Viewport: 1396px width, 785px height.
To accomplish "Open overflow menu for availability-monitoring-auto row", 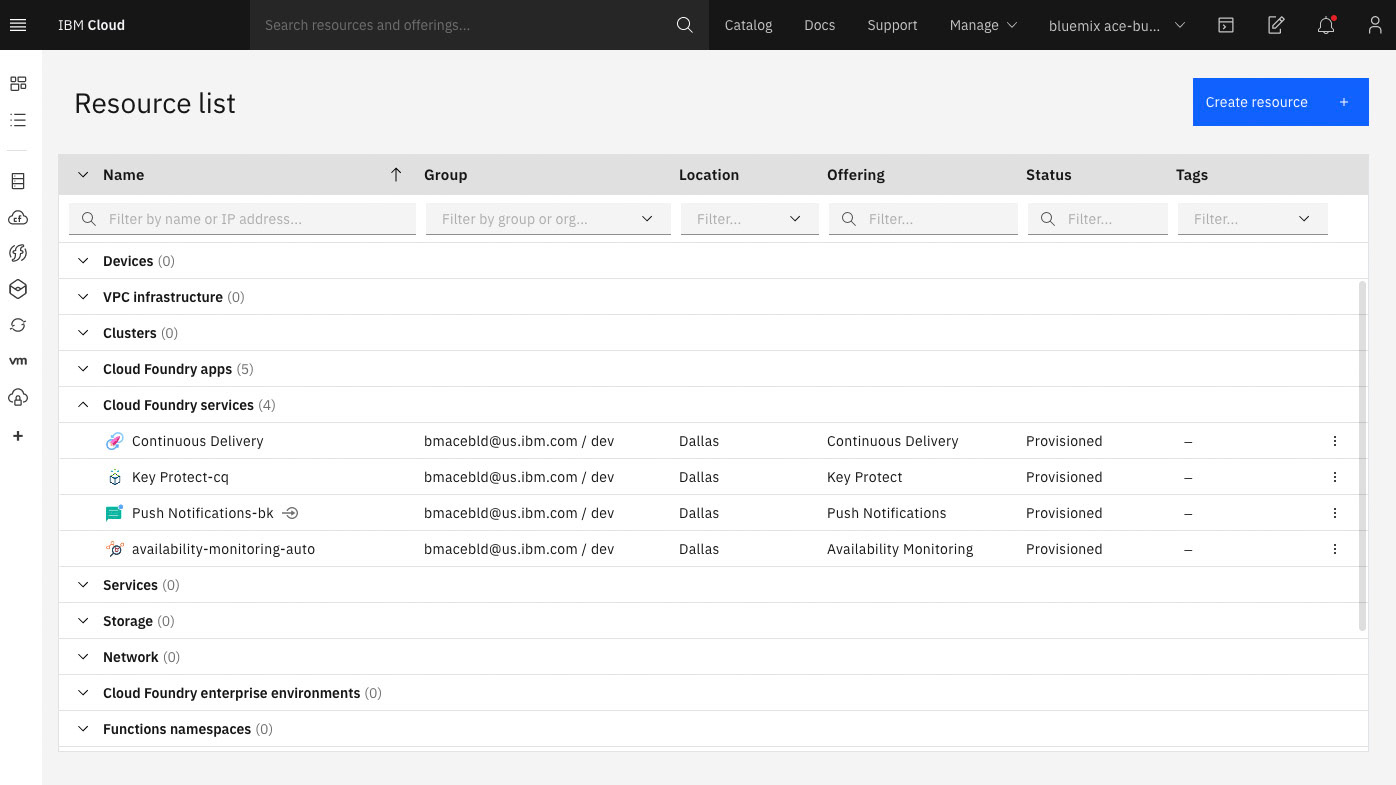I will [x=1335, y=549].
